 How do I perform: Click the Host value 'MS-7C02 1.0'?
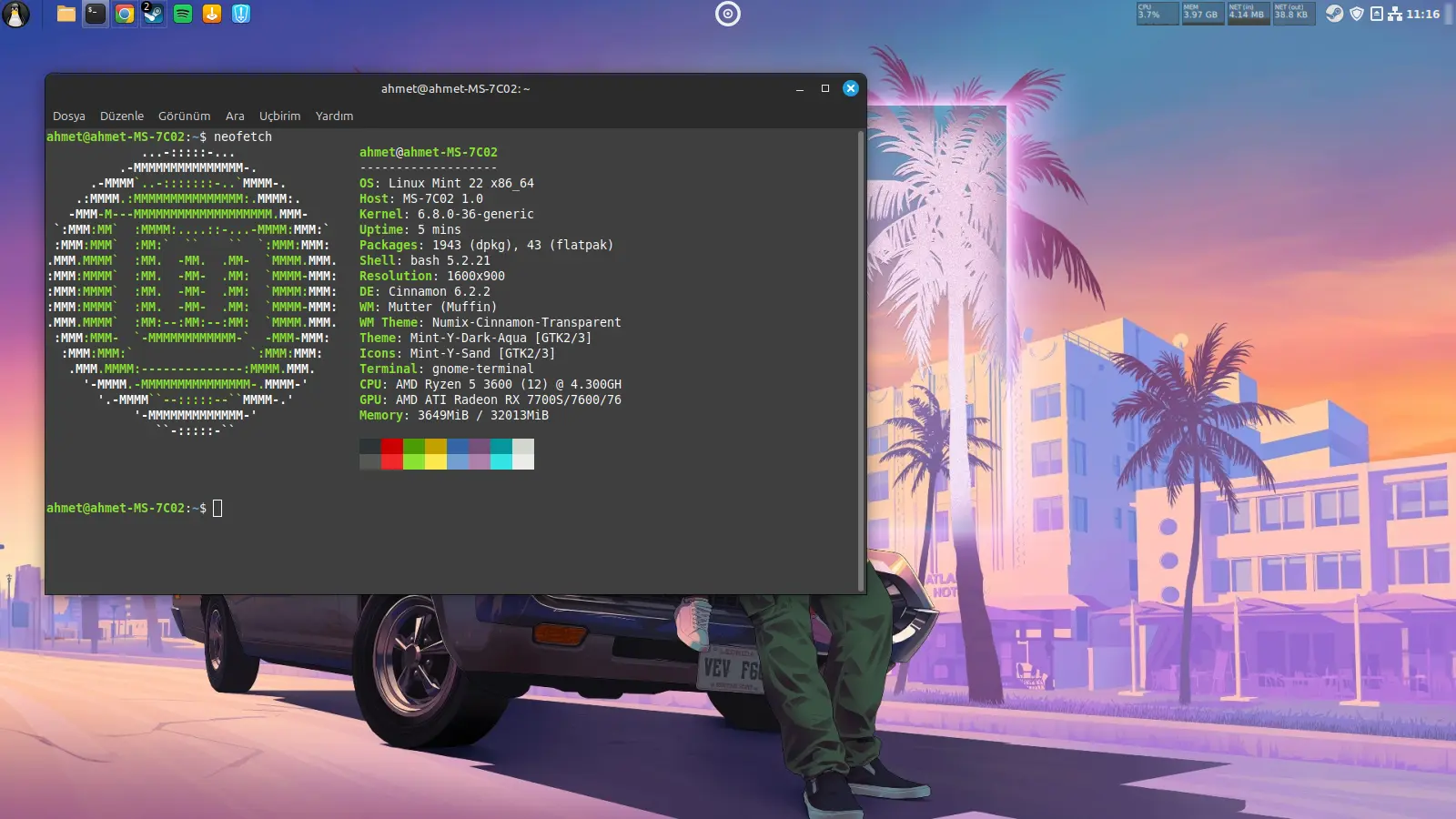tap(443, 198)
